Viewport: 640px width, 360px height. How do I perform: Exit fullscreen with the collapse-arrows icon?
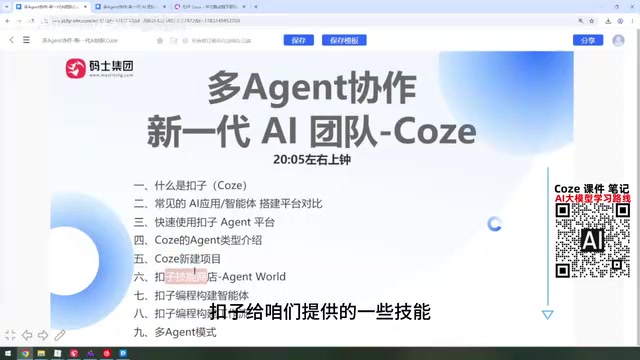click(x=10, y=335)
